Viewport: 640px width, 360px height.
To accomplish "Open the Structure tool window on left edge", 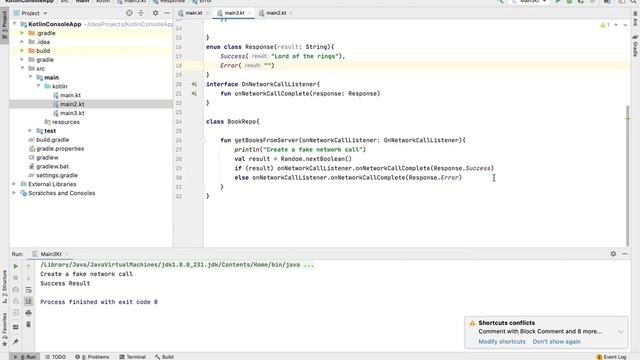I will [x=4, y=286].
